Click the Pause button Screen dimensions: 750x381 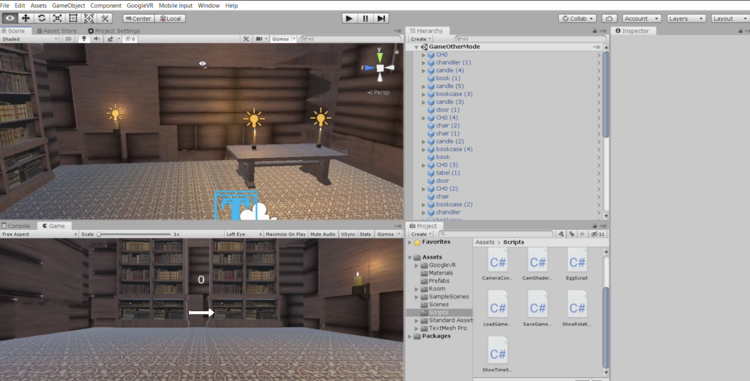pyautogui.click(x=365, y=18)
